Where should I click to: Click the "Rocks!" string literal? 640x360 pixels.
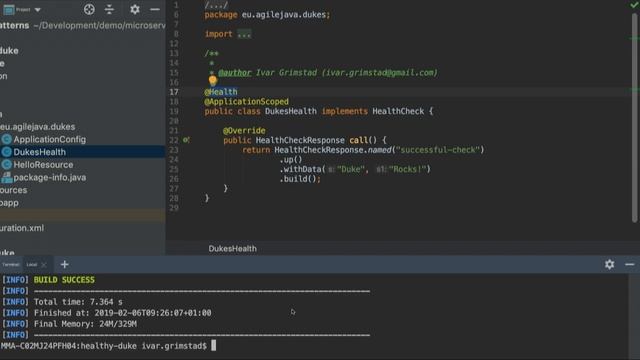pyautogui.click(x=407, y=169)
